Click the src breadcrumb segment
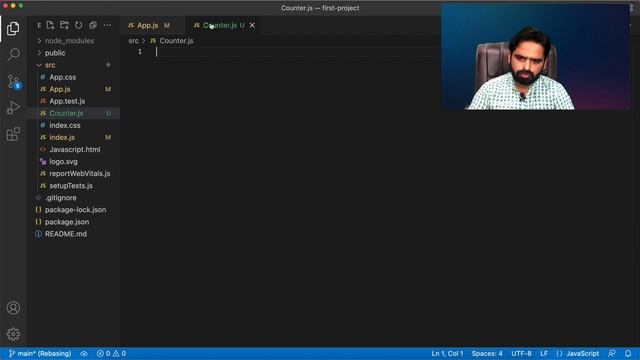 (133, 41)
